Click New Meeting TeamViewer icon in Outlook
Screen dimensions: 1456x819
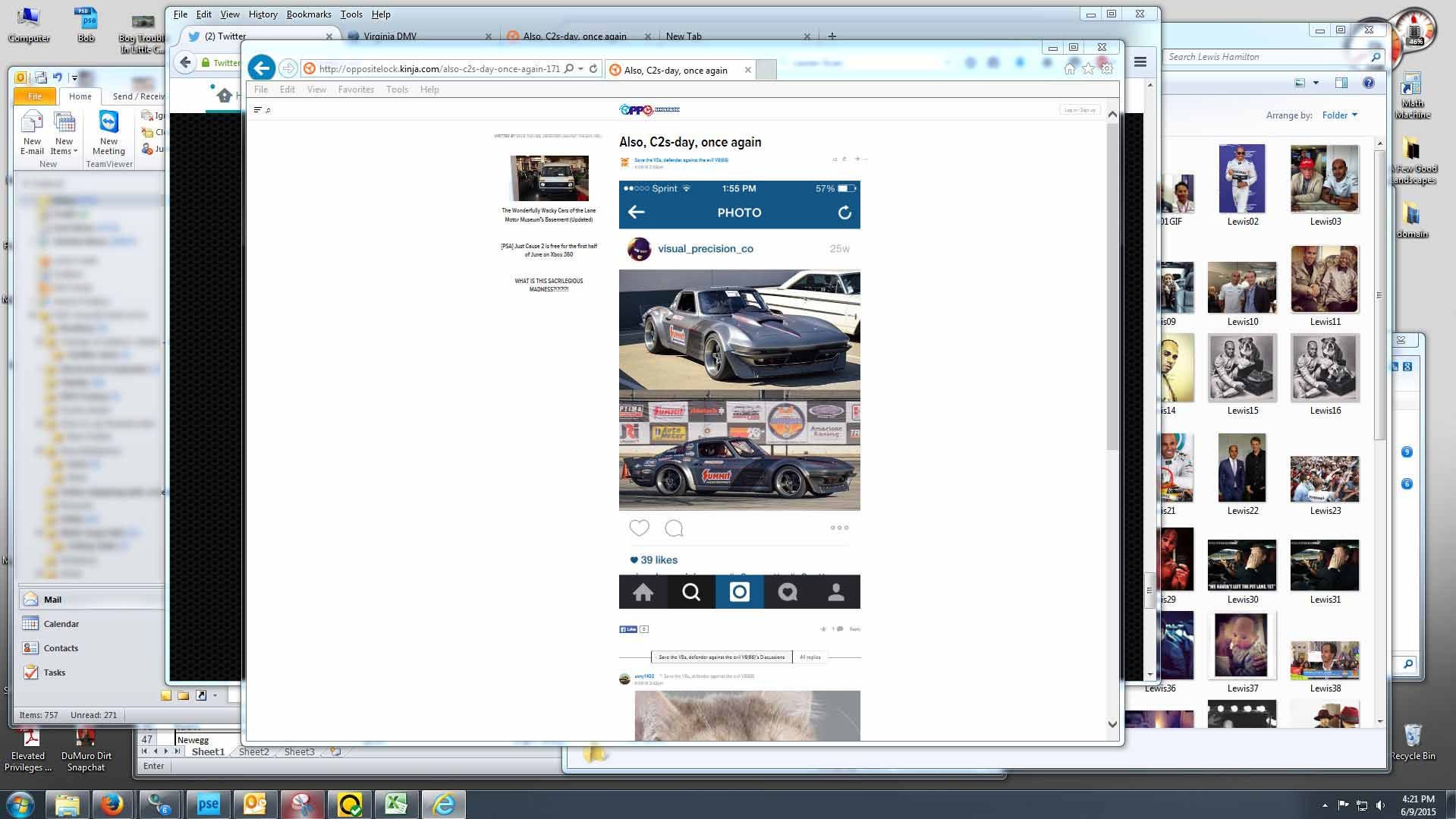[x=109, y=133]
